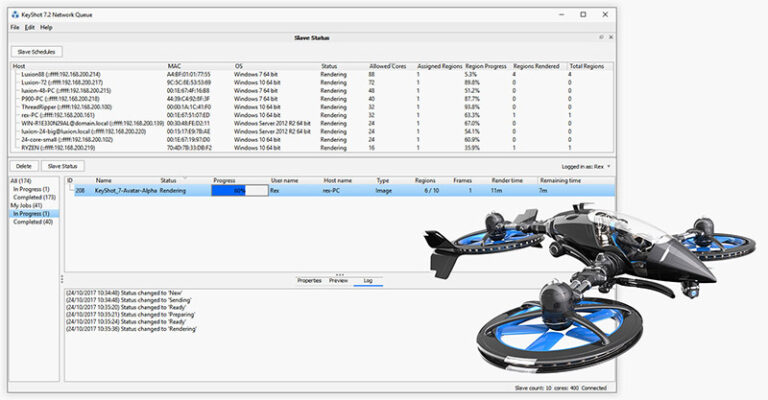The image size is (768, 400).
Task: Open the File menu
Action: click(15, 27)
